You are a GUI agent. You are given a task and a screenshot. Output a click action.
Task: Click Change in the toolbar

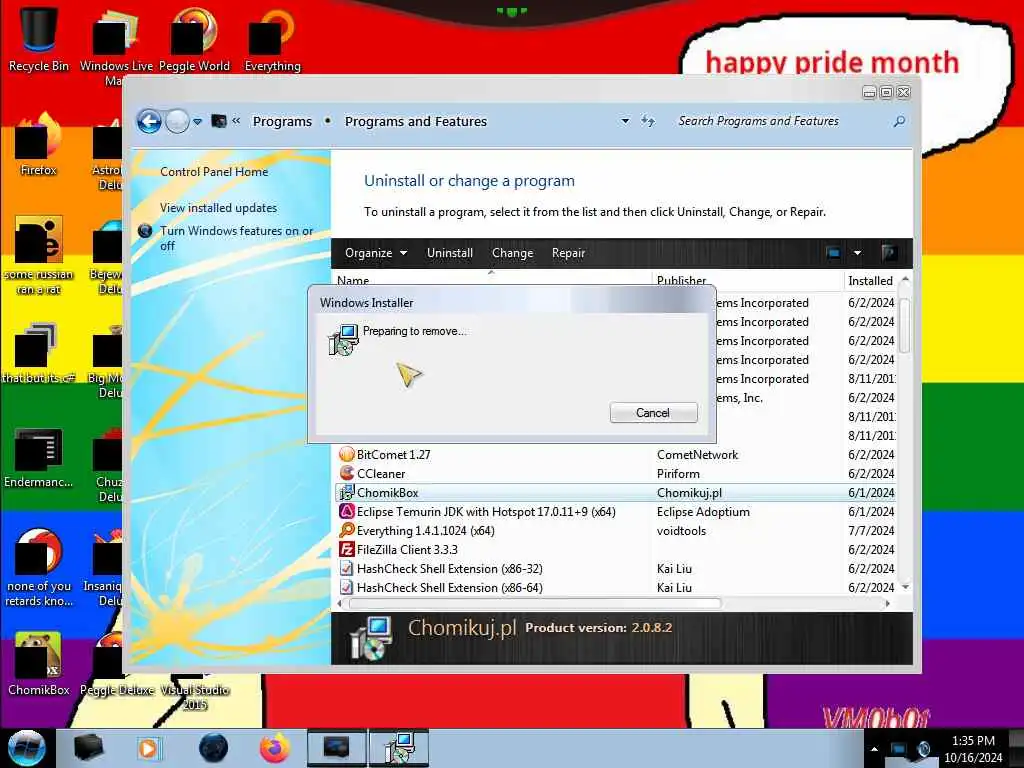(x=513, y=253)
